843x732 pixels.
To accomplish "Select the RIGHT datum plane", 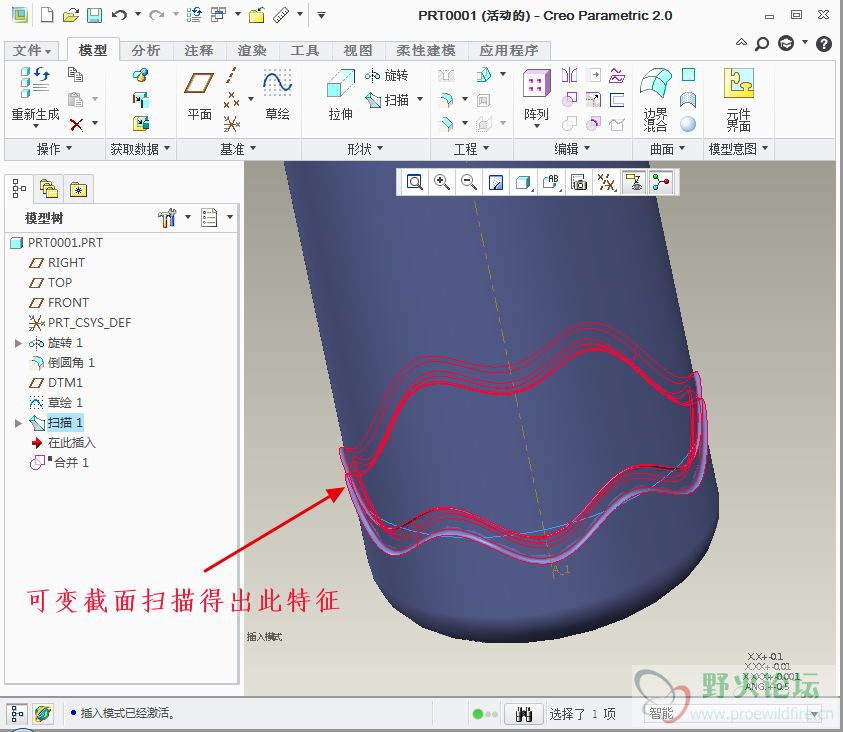I will point(56,263).
